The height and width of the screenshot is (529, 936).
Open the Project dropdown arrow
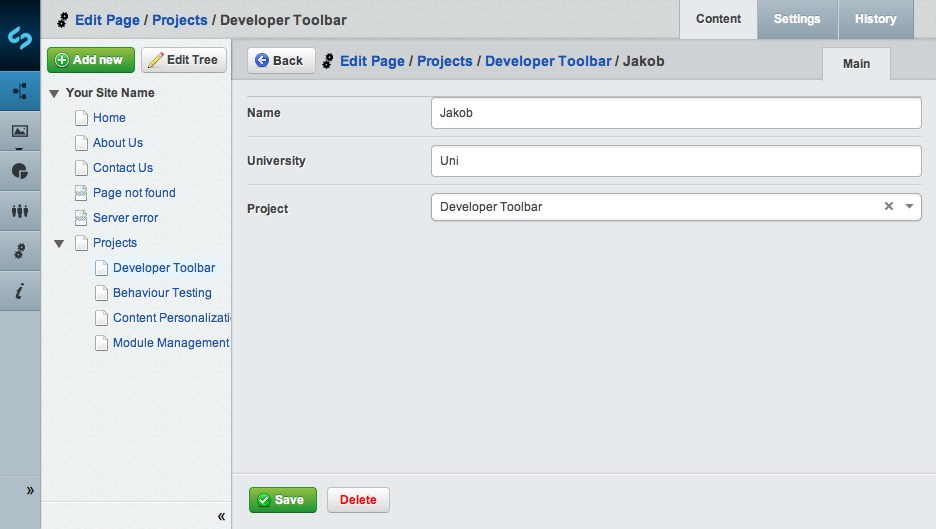pyautogui.click(x=909, y=207)
